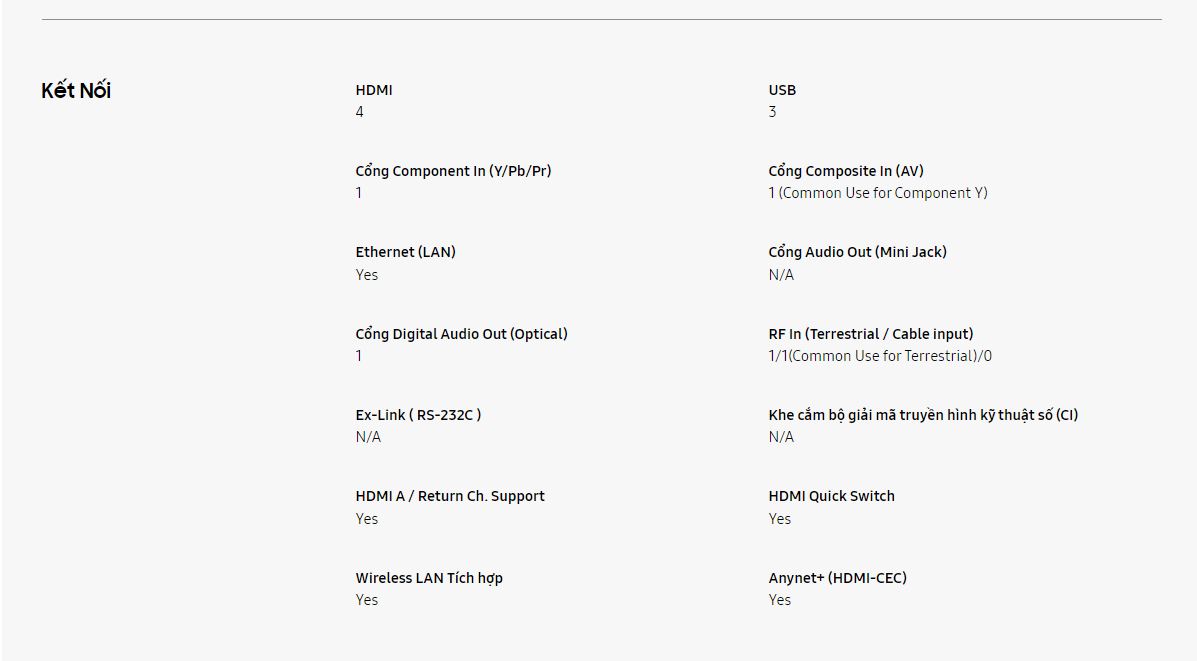Click the HDMI Quick Switch label
1197x661 pixels.
pos(831,496)
